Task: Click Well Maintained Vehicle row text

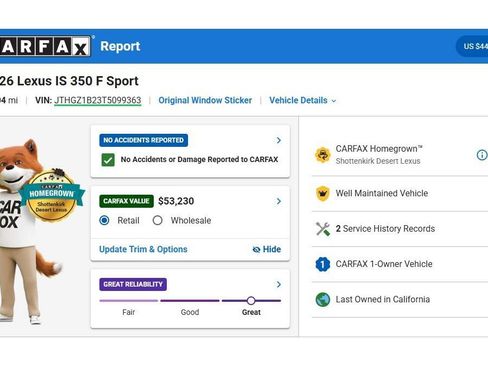Action: coord(382,193)
